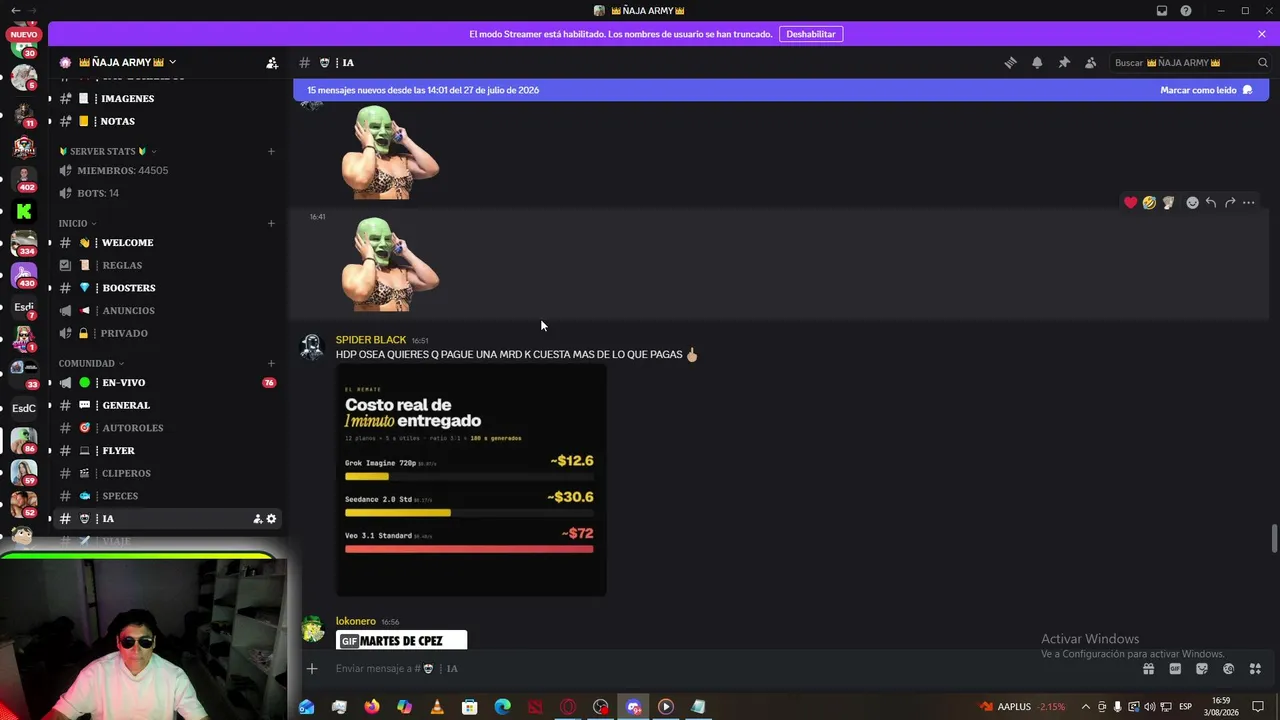Open the gift icon in message bar

pyautogui.click(x=1149, y=669)
